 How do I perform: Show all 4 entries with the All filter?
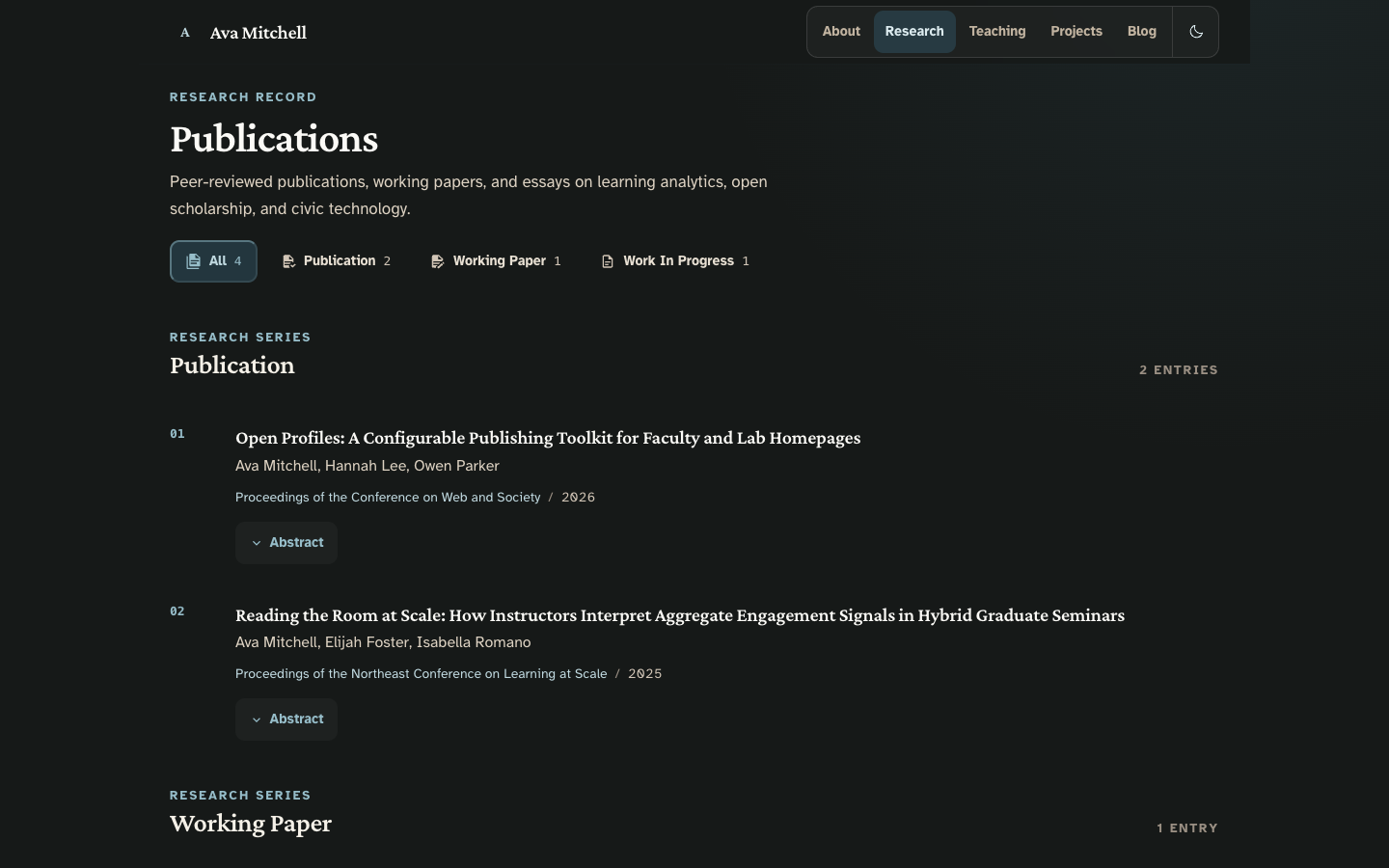[x=213, y=261]
